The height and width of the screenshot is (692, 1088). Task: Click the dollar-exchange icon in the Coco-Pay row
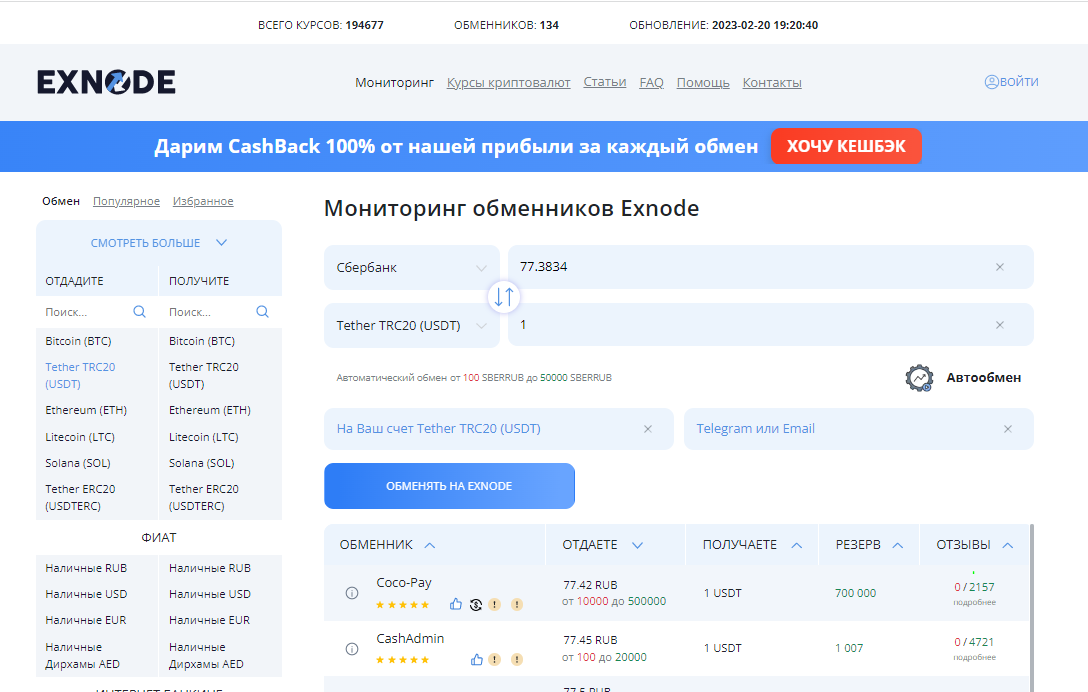pyautogui.click(x=475, y=605)
